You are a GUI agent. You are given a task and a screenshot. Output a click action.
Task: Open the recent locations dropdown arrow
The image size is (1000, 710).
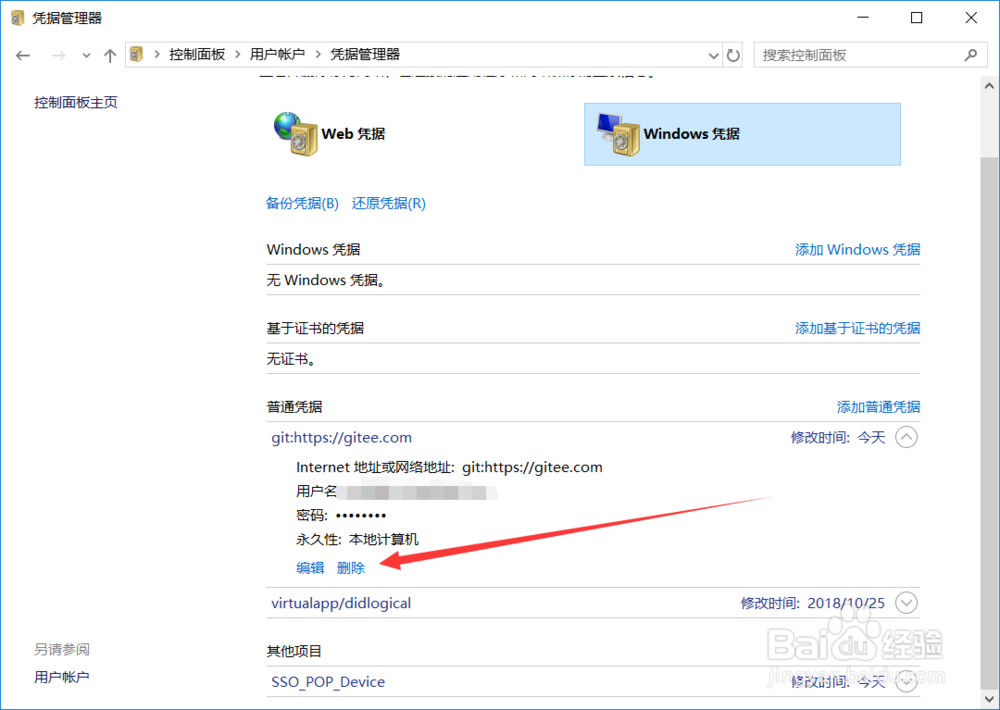86,55
